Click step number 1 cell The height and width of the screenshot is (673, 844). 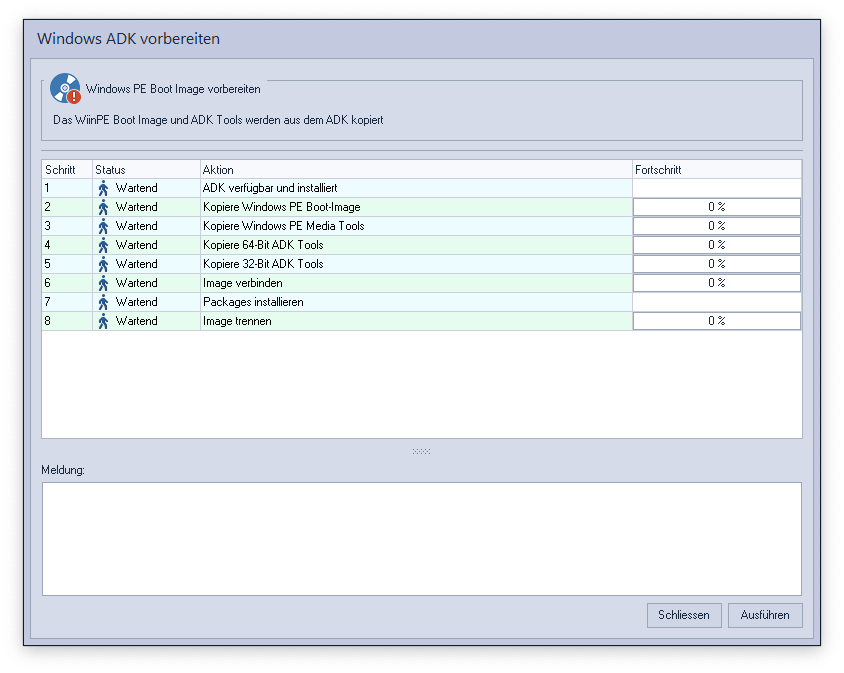click(x=67, y=188)
